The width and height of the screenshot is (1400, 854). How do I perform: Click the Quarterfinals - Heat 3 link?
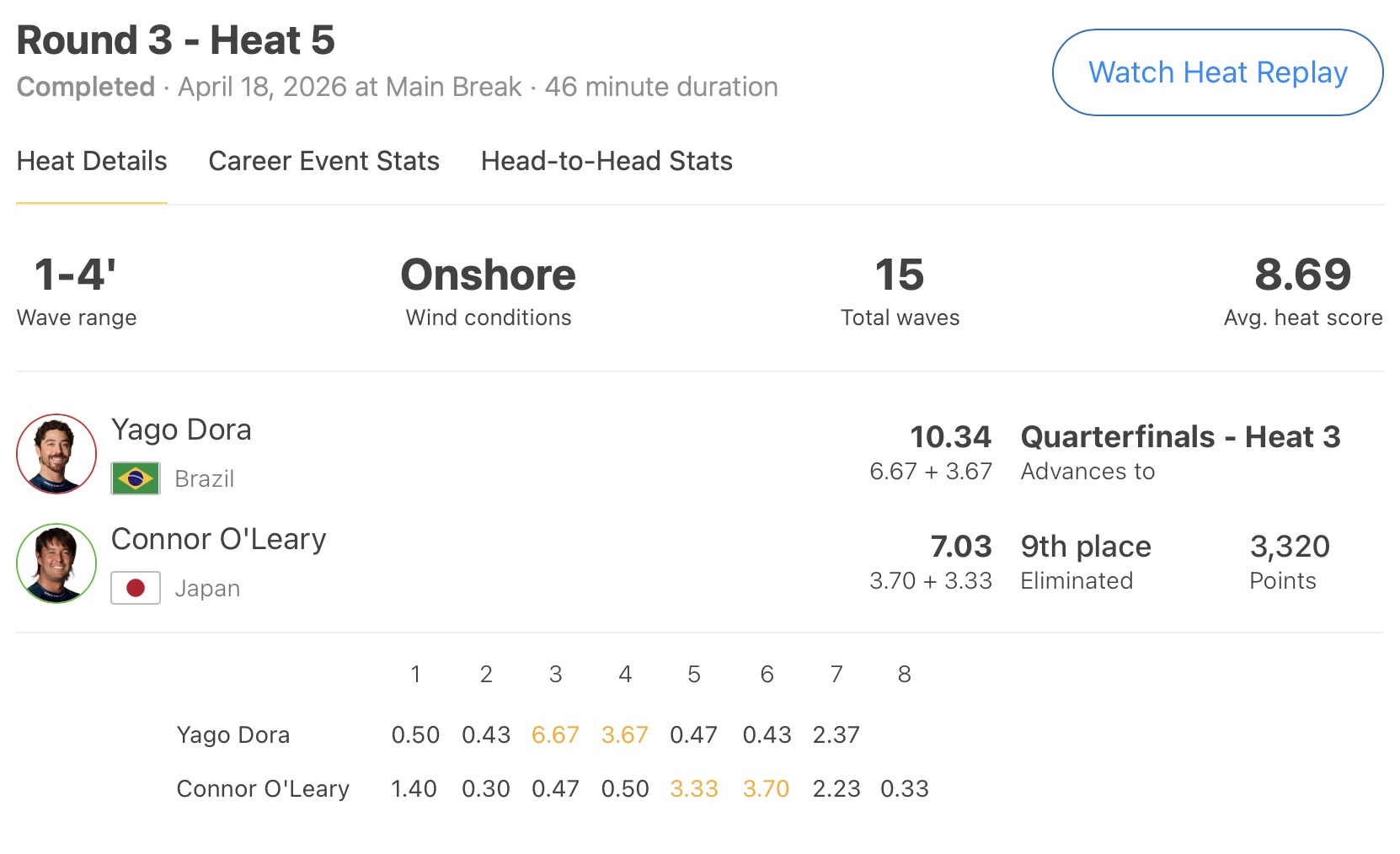[1180, 437]
